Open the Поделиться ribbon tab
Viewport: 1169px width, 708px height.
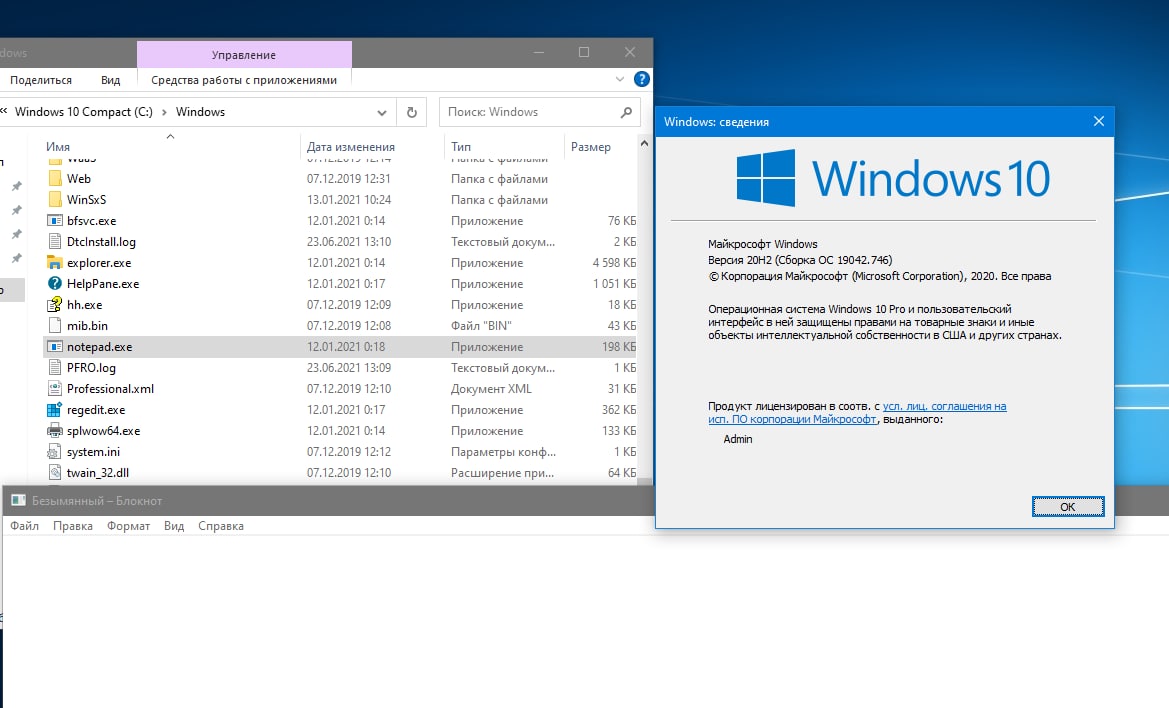coord(41,80)
